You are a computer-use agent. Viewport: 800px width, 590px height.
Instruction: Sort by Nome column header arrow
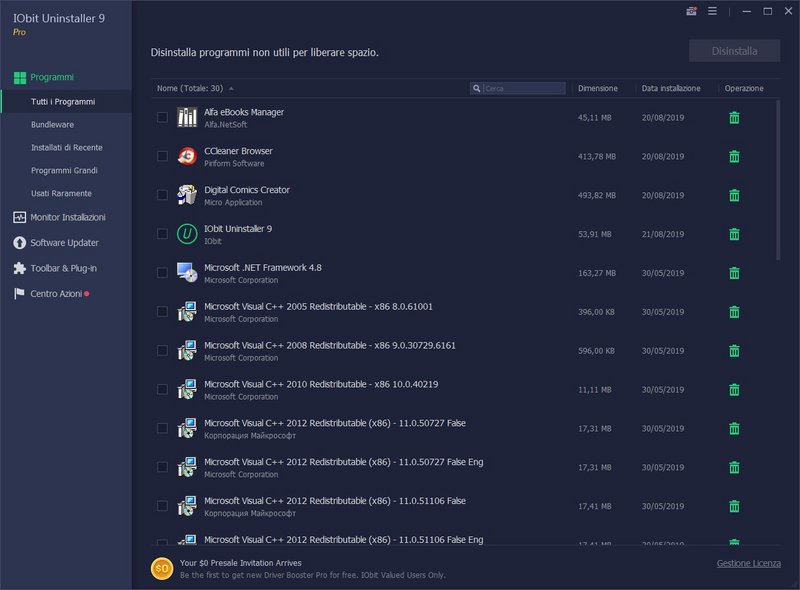[x=231, y=89]
